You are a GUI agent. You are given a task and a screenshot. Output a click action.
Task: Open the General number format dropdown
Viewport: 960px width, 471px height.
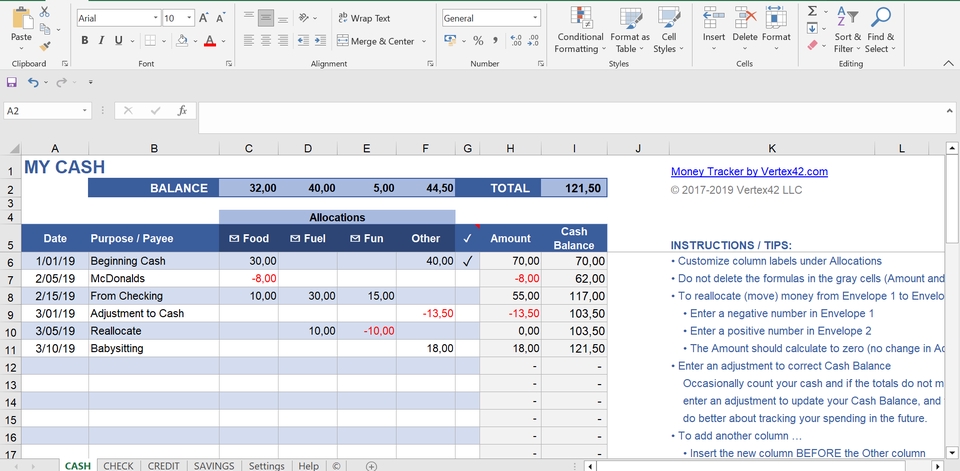pos(536,18)
